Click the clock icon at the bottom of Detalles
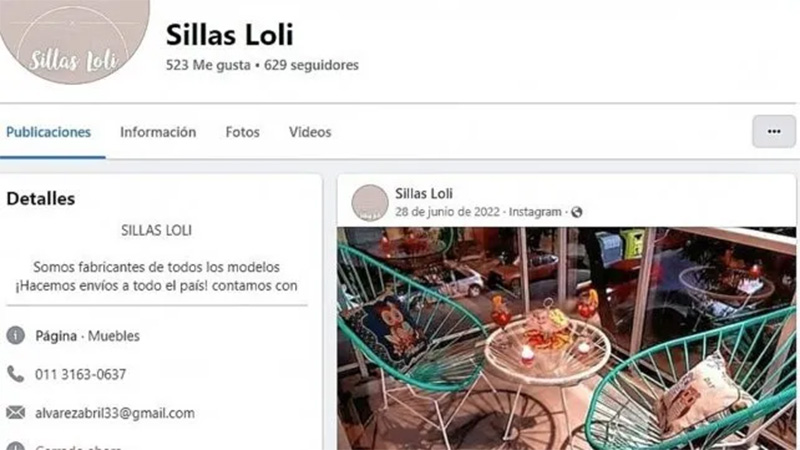Image resolution: width=800 pixels, height=450 pixels. pyautogui.click(x=15, y=446)
